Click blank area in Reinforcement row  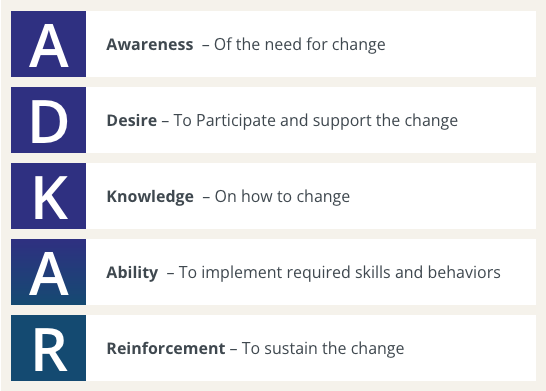coord(470,348)
